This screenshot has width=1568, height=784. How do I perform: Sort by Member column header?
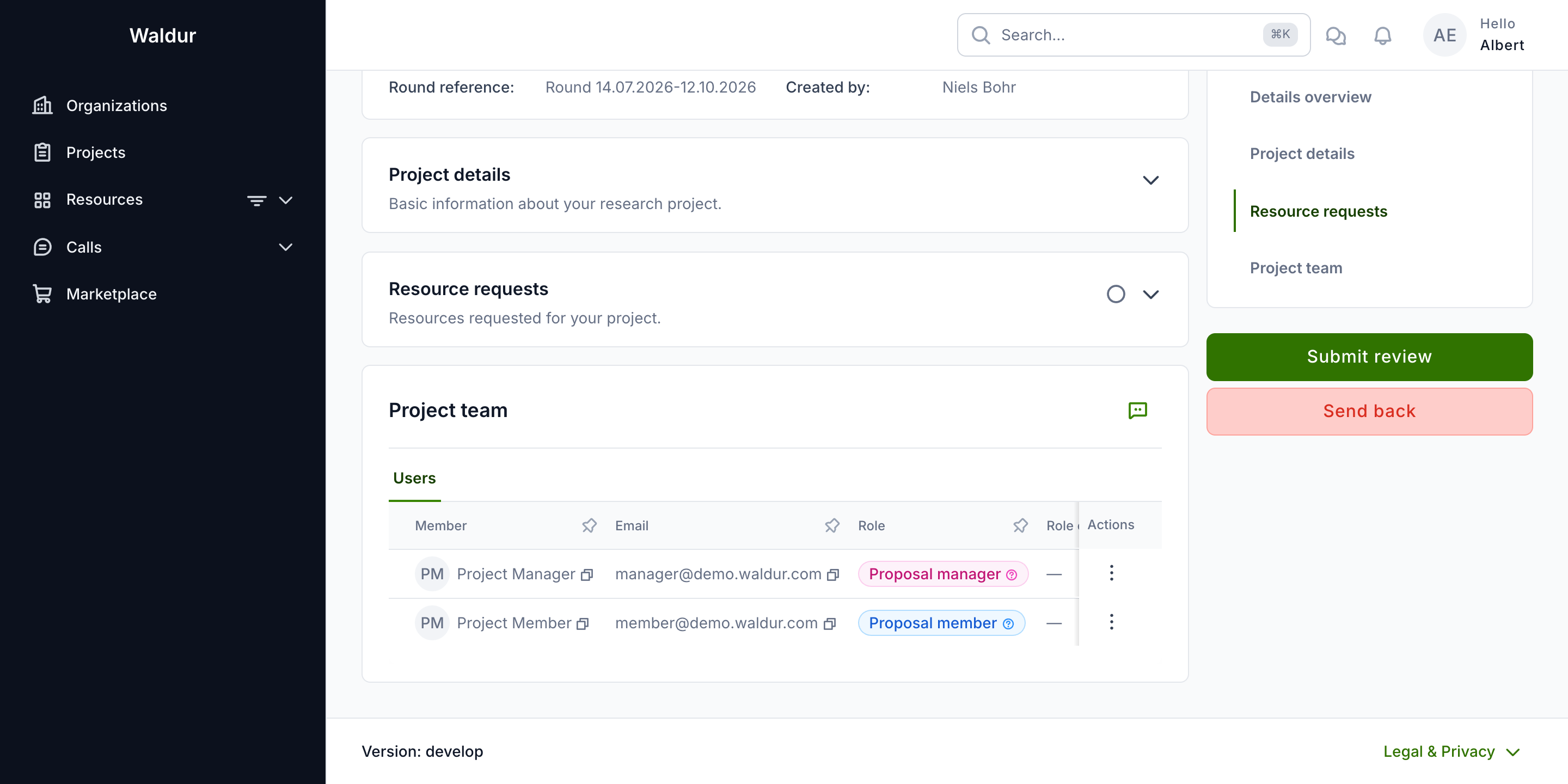click(x=440, y=525)
